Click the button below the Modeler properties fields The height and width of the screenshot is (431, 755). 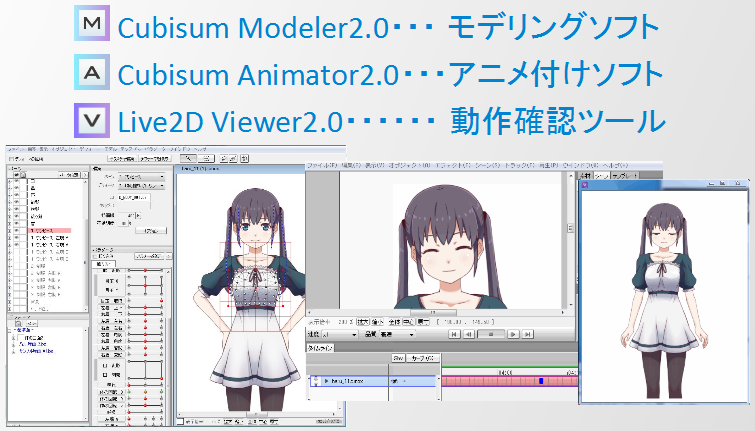coord(151,231)
